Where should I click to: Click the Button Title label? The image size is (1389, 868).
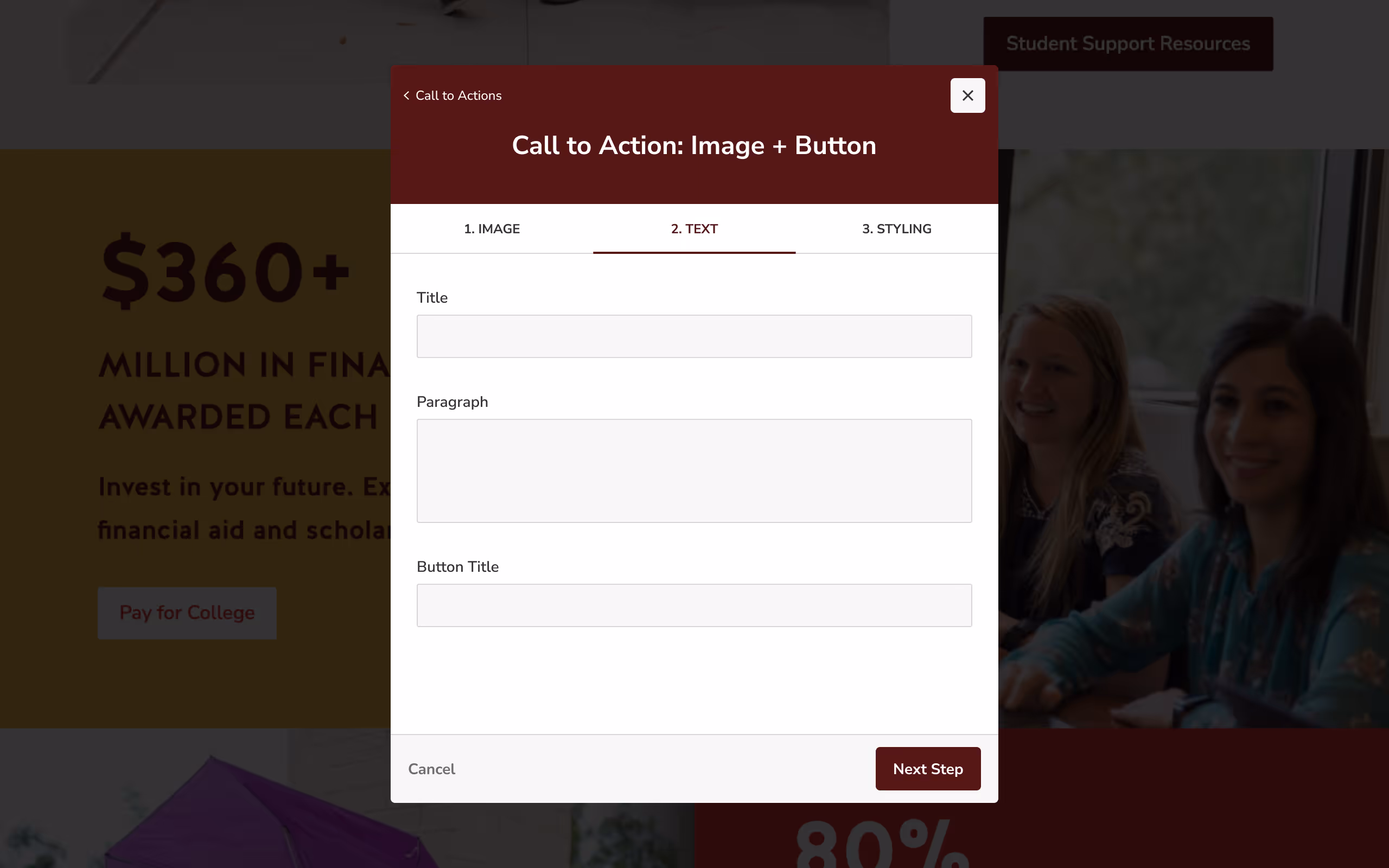click(x=457, y=566)
